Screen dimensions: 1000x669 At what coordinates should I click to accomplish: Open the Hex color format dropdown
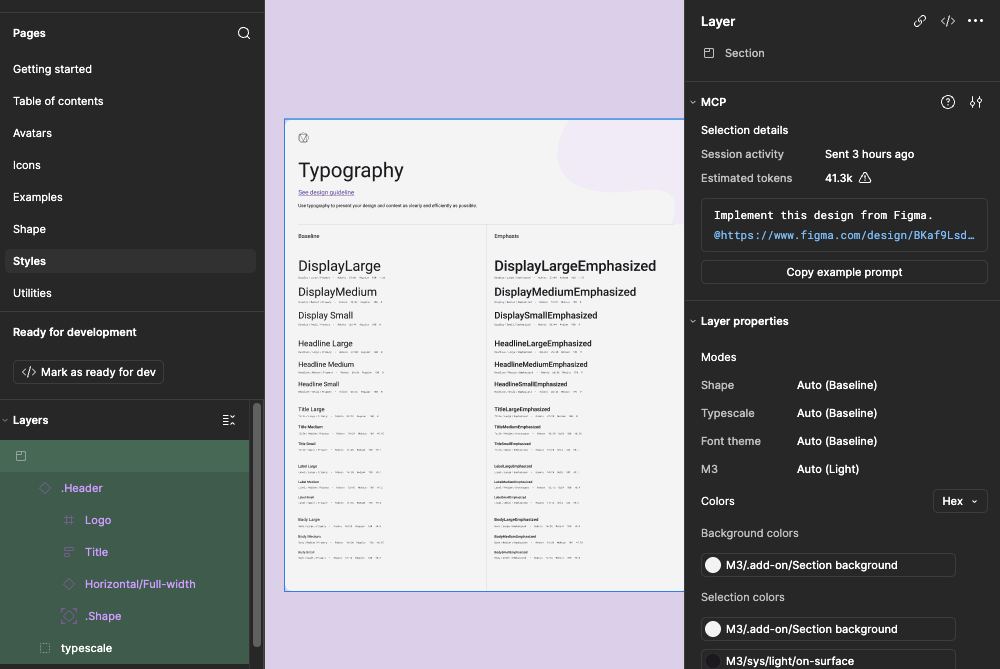(x=960, y=501)
